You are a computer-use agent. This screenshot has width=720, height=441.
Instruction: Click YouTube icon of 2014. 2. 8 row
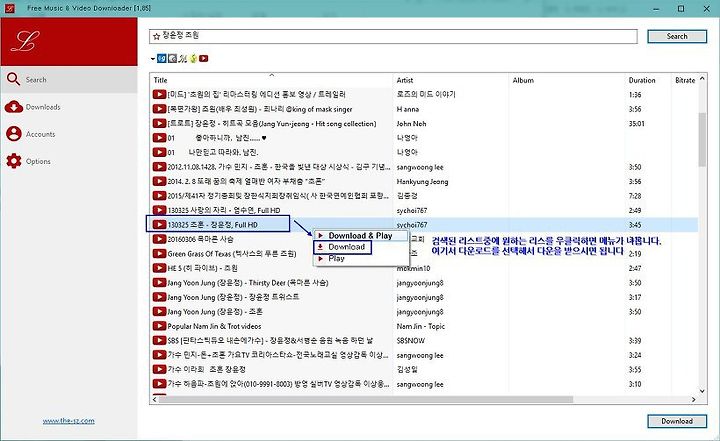click(159, 181)
